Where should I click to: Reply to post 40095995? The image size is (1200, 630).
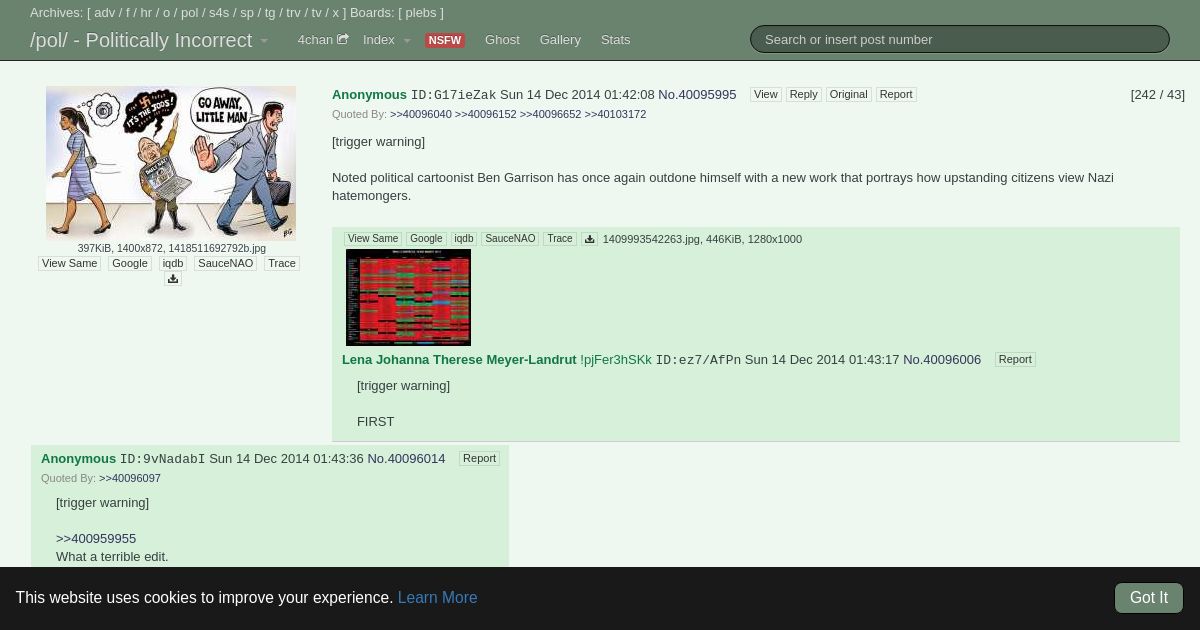pos(804,94)
